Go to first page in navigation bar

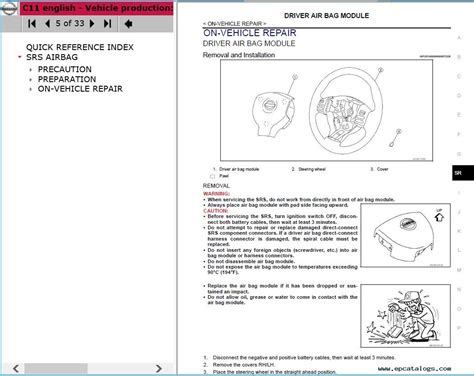tap(32, 23)
